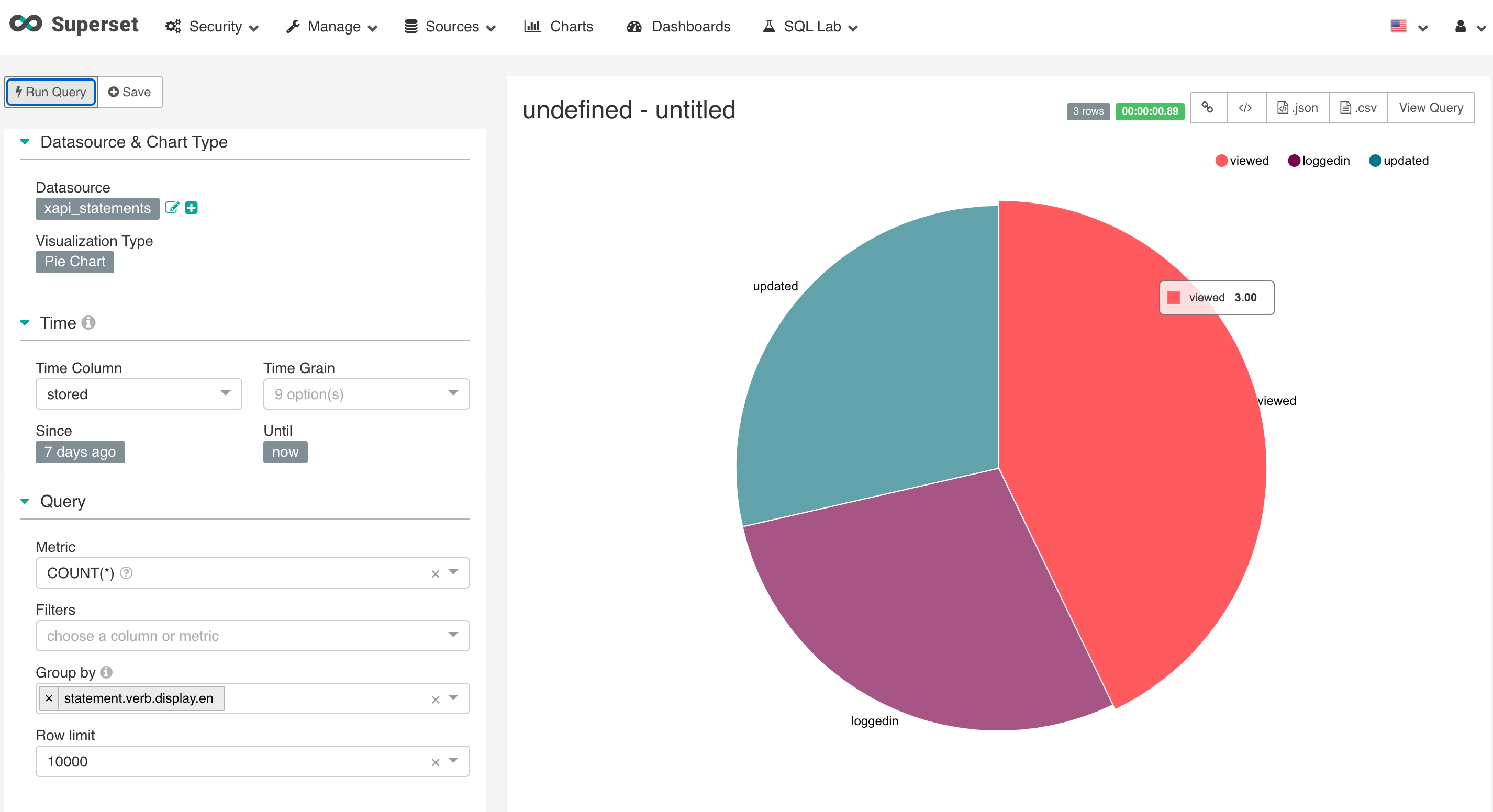Click the embed code icon button

click(x=1245, y=108)
